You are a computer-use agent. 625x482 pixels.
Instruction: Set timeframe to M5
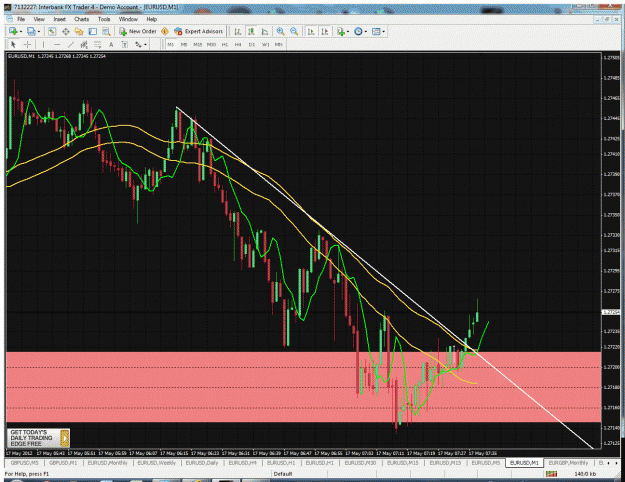(184, 45)
